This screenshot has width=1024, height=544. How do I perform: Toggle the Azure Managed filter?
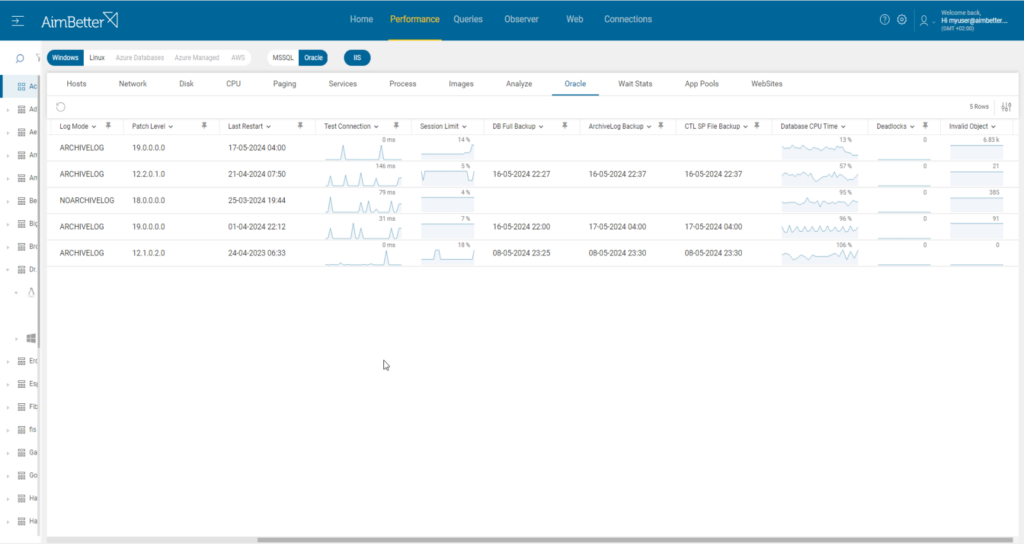point(197,57)
